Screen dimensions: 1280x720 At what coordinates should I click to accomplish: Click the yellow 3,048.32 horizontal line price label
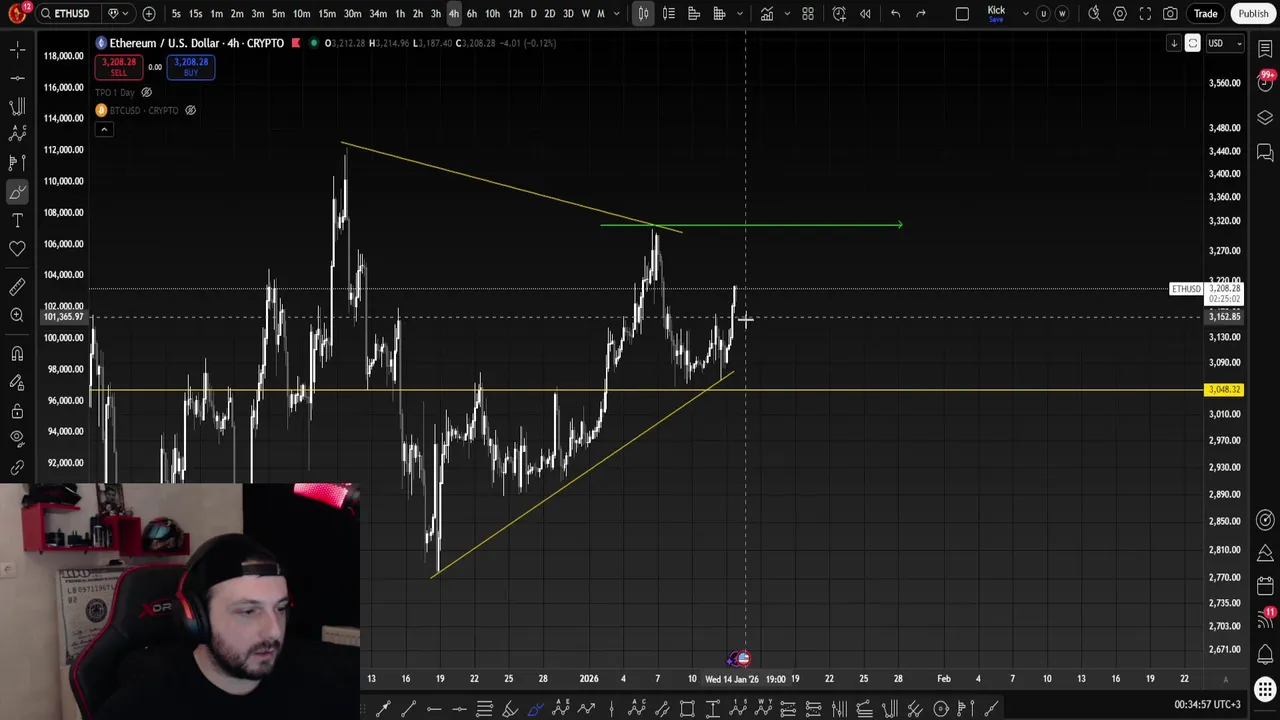click(1224, 389)
